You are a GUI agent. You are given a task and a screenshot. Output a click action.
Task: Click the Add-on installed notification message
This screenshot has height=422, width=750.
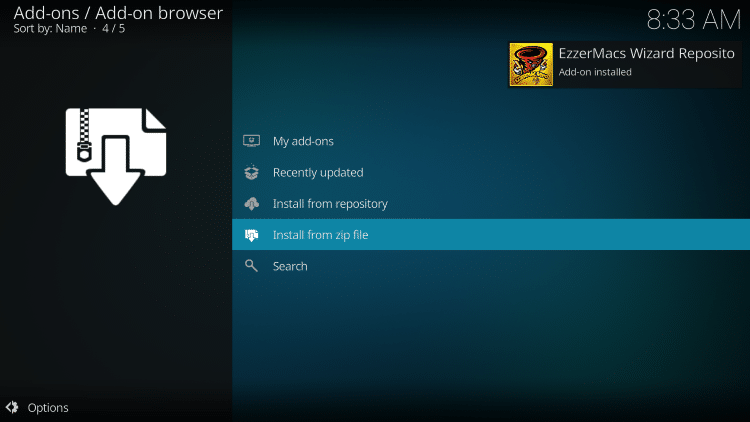(x=595, y=72)
